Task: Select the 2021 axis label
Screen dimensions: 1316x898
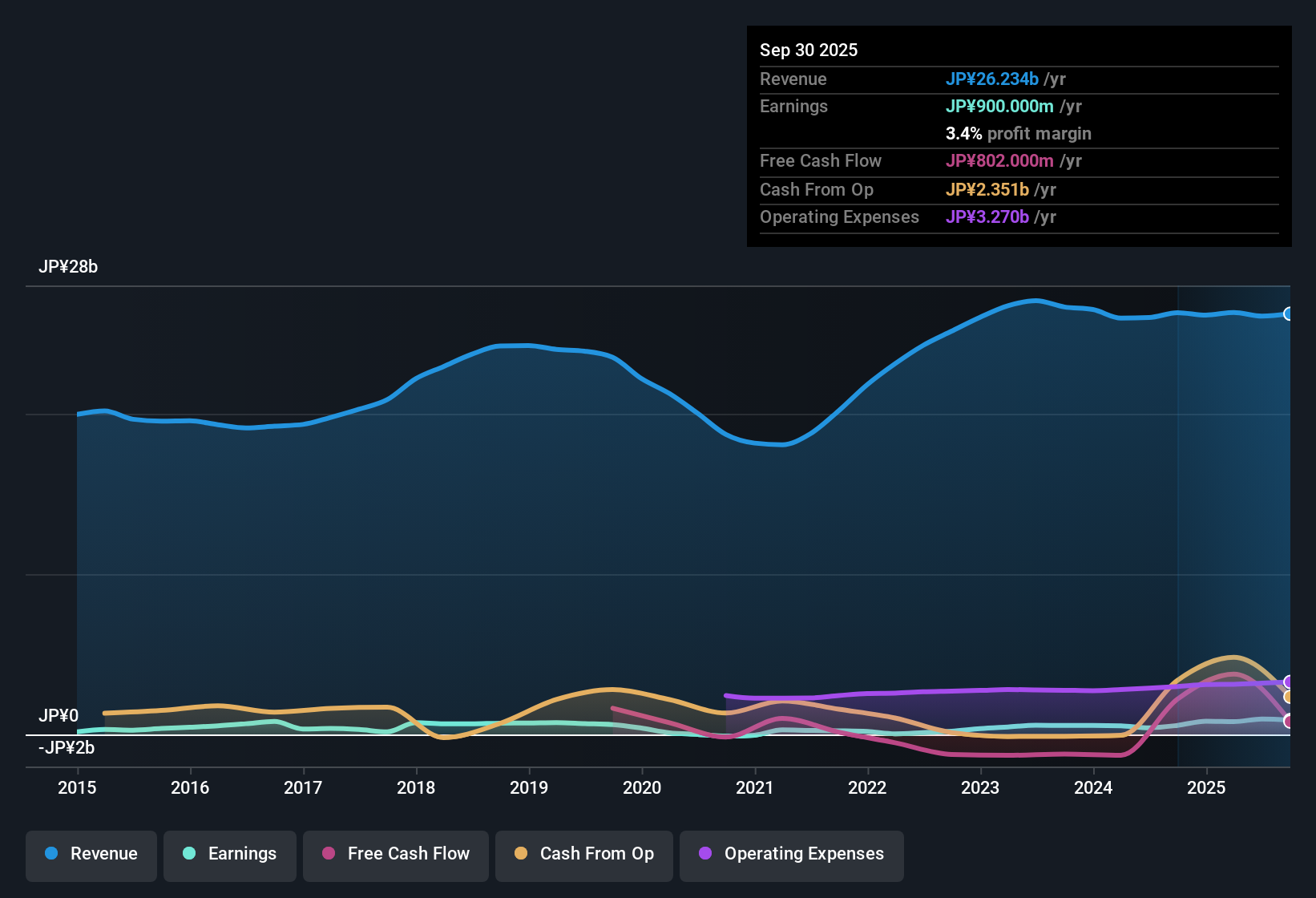Action: click(x=754, y=788)
